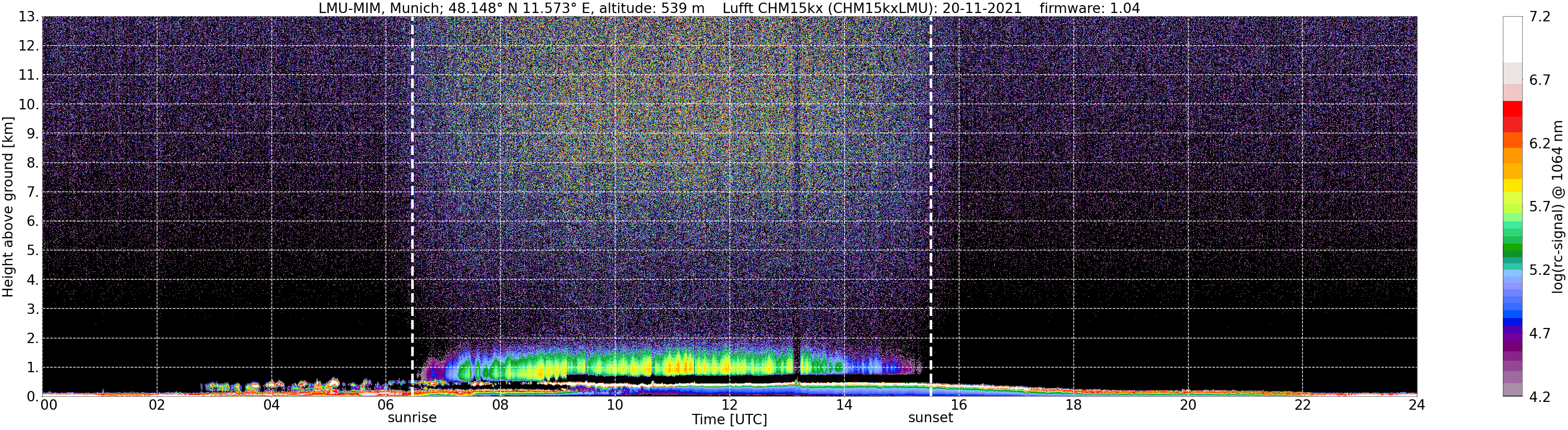Image resolution: width=1568 pixels, height=430 pixels.
Task: Click the height tick label '1.'
Action: [33, 368]
